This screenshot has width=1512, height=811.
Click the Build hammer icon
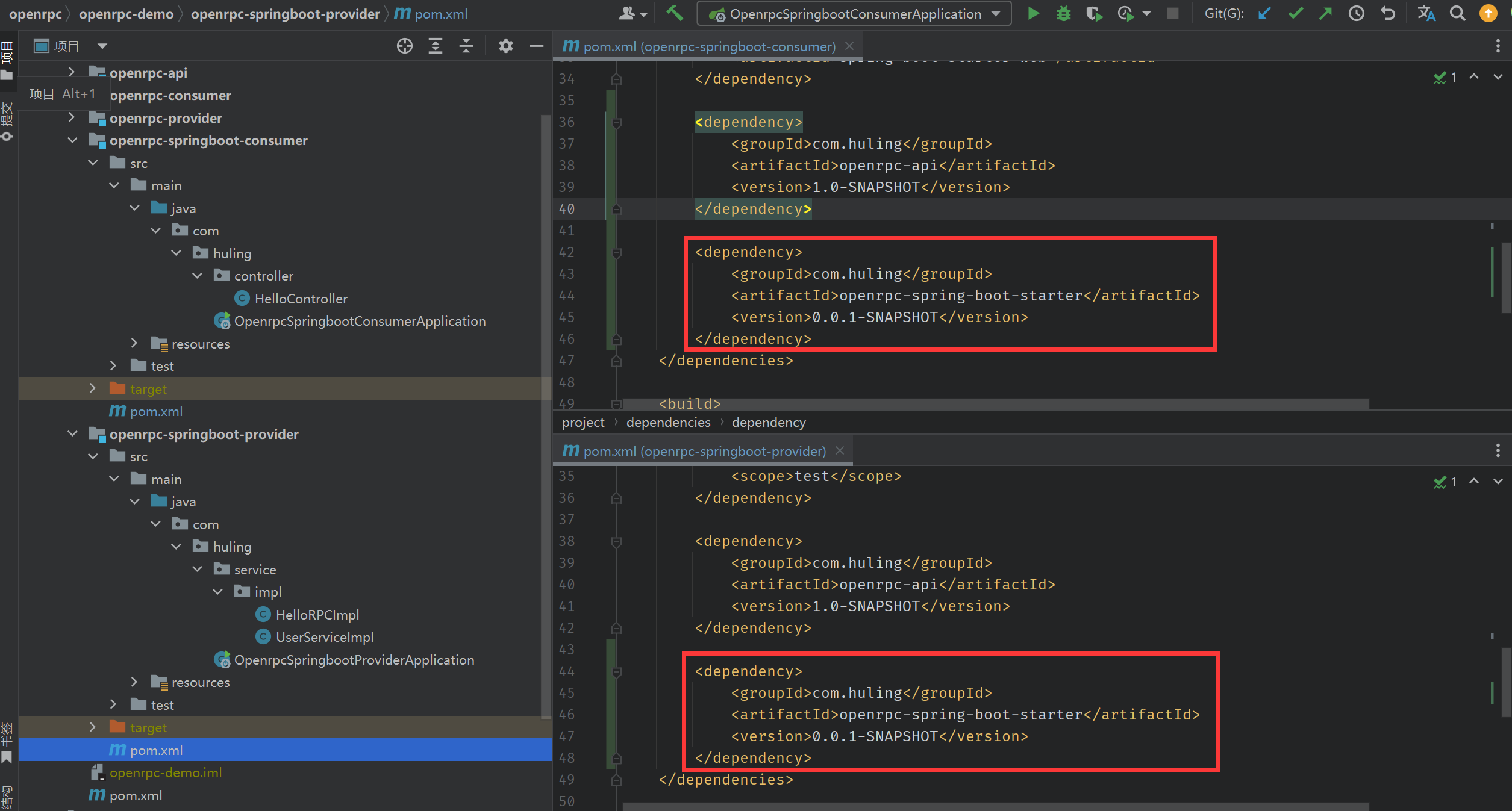pyautogui.click(x=675, y=13)
